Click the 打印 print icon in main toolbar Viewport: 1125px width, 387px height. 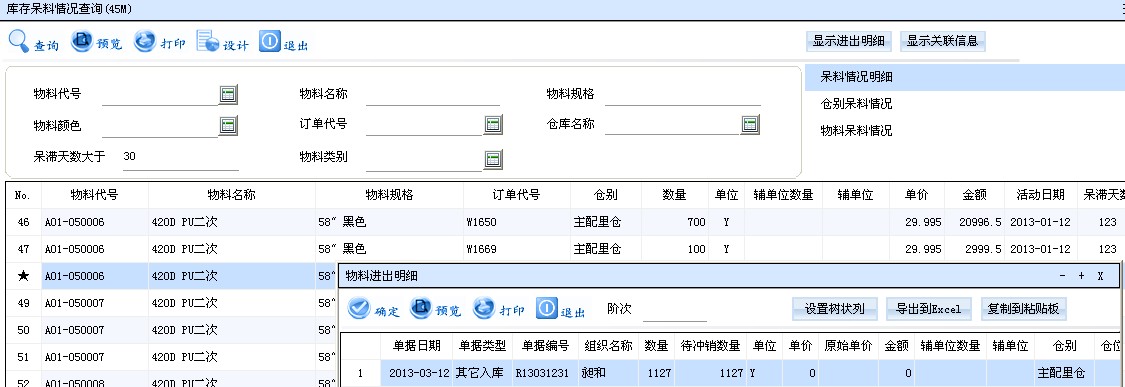(145, 42)
